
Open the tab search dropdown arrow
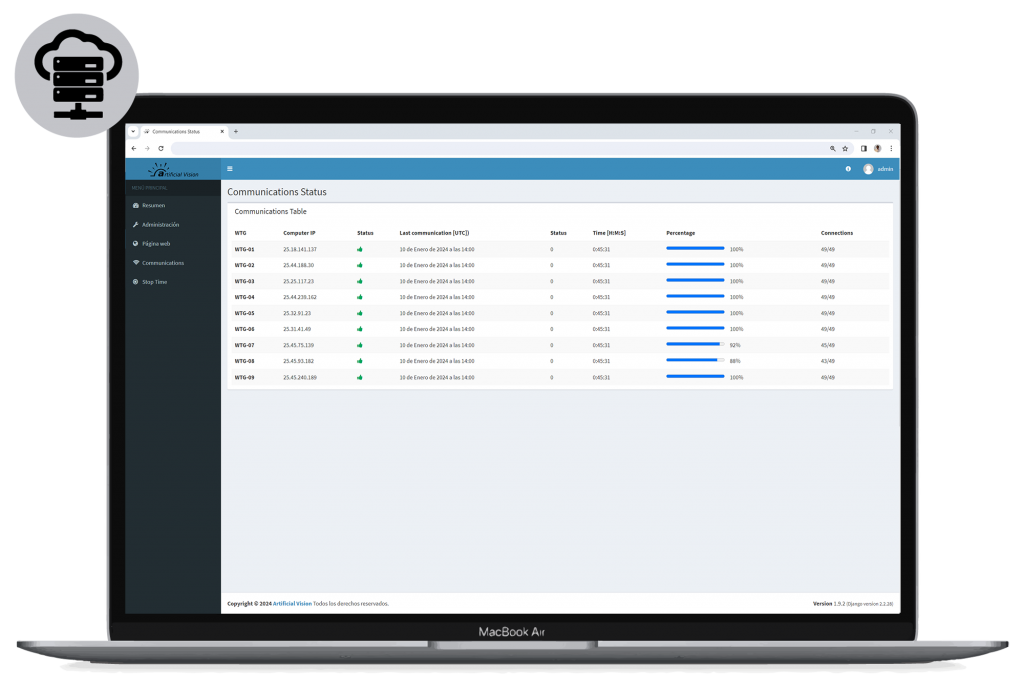tap(133, 131)
